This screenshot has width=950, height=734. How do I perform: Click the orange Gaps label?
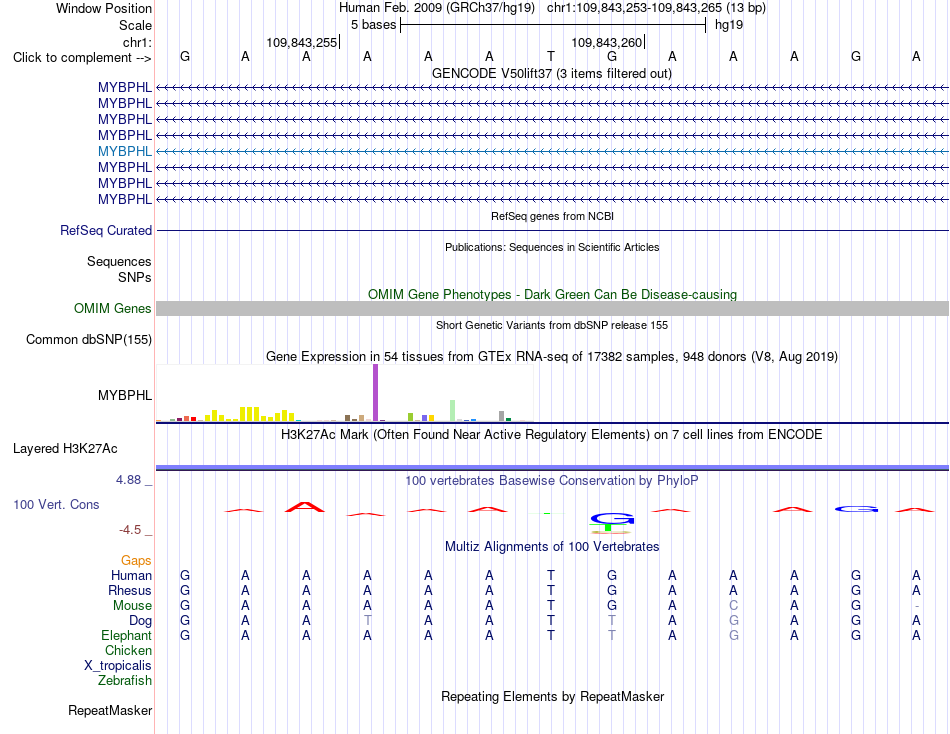pos(136,561)
